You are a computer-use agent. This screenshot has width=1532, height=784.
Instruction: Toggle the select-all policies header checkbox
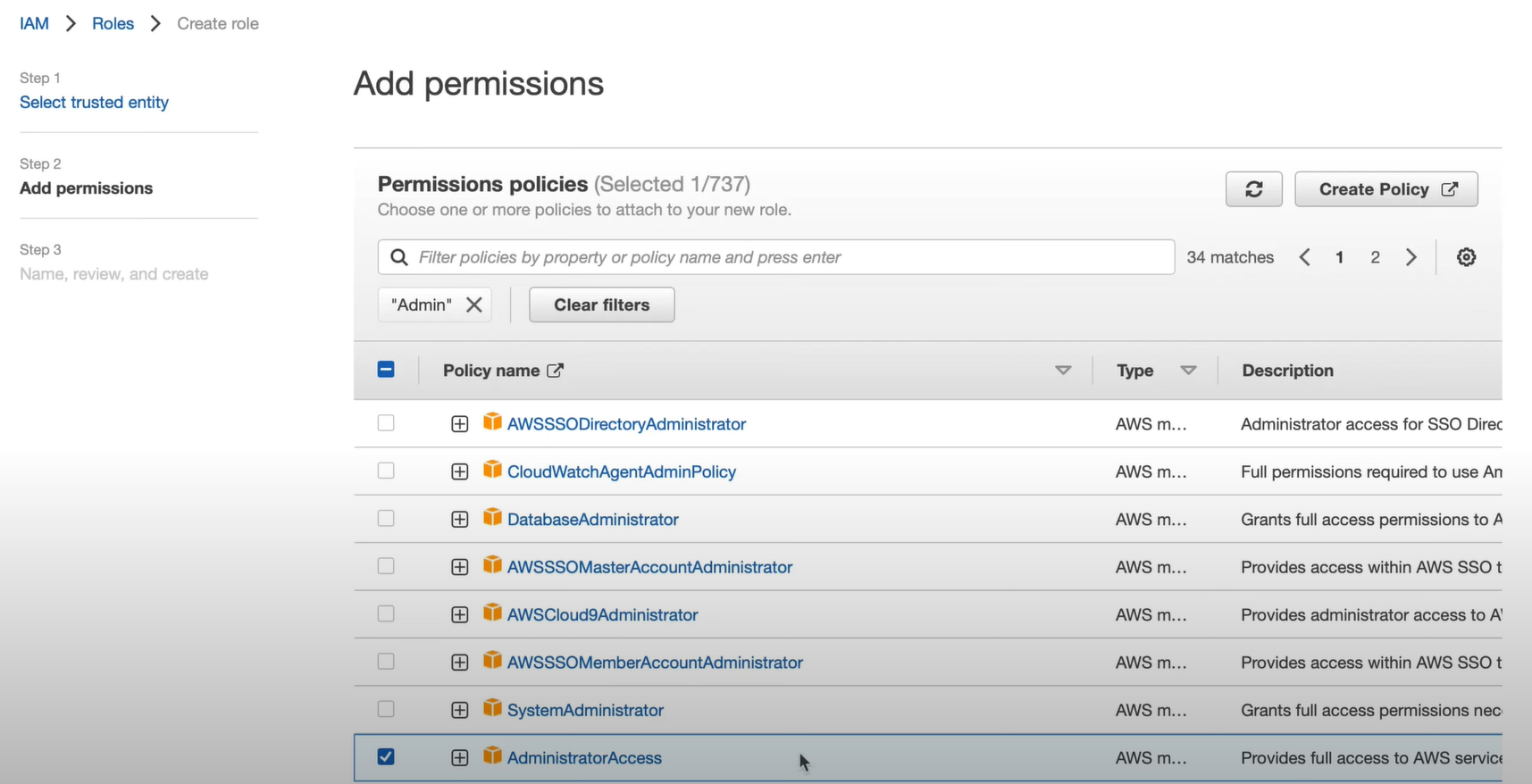coord(386,370)
